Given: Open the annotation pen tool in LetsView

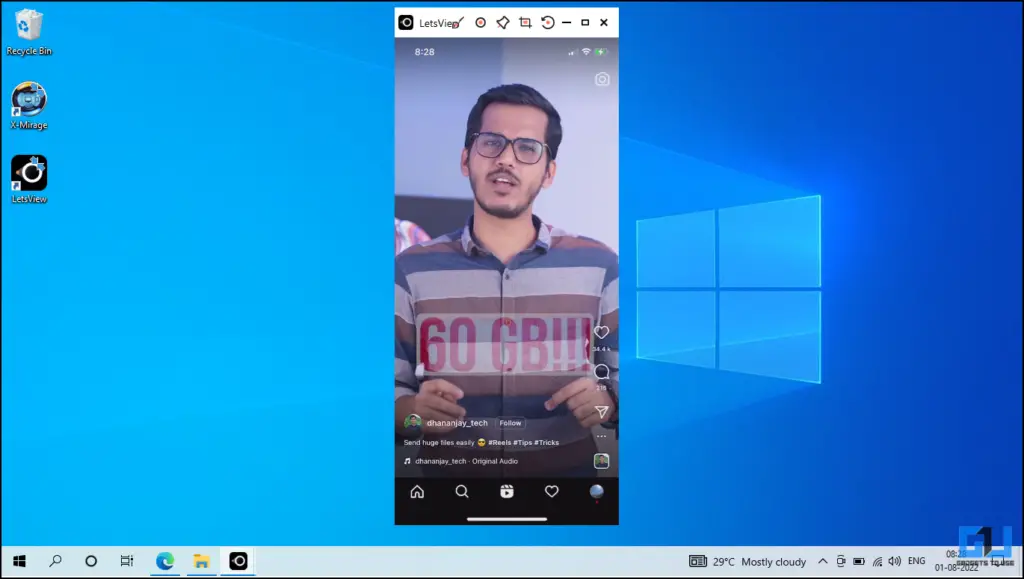Looking at the screenshot, I should tap(503, 22).
